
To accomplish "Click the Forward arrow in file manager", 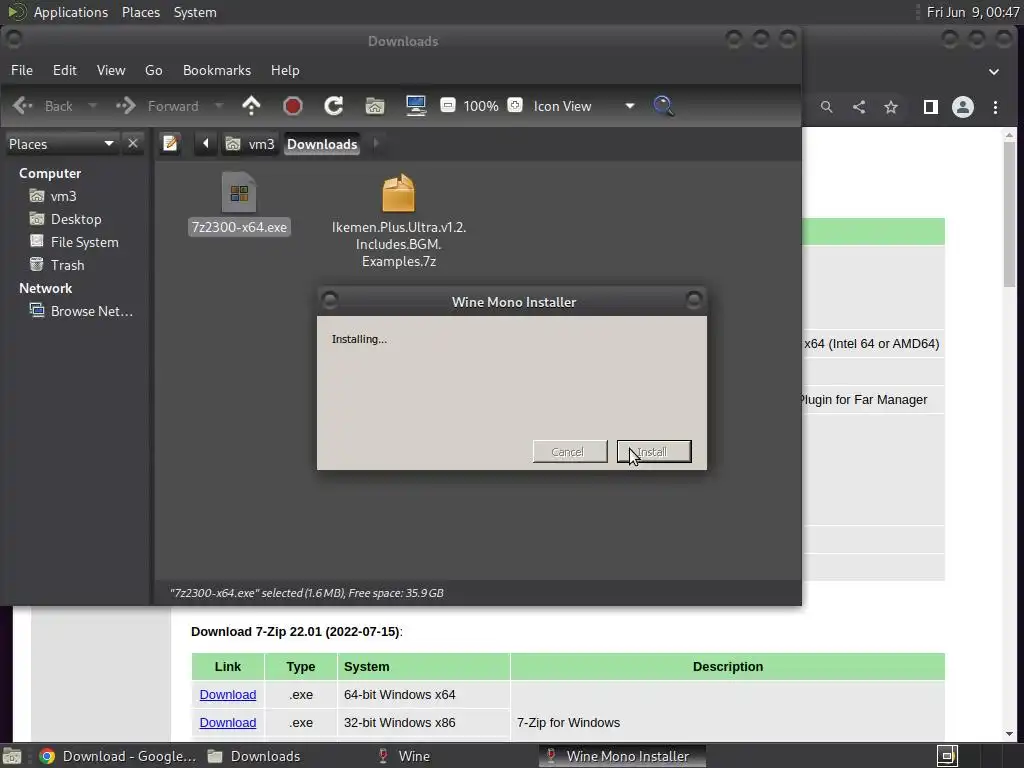I will [x=125, y=106].
